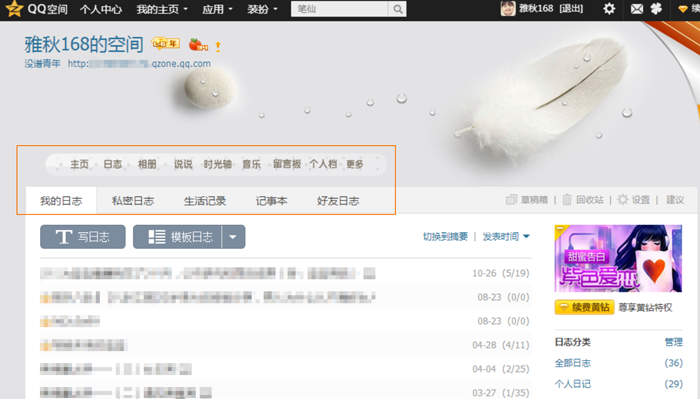The image size is (700, 399).
Task: Click the 雅秋168 avatar thumbnail
Action: (508, 8)
